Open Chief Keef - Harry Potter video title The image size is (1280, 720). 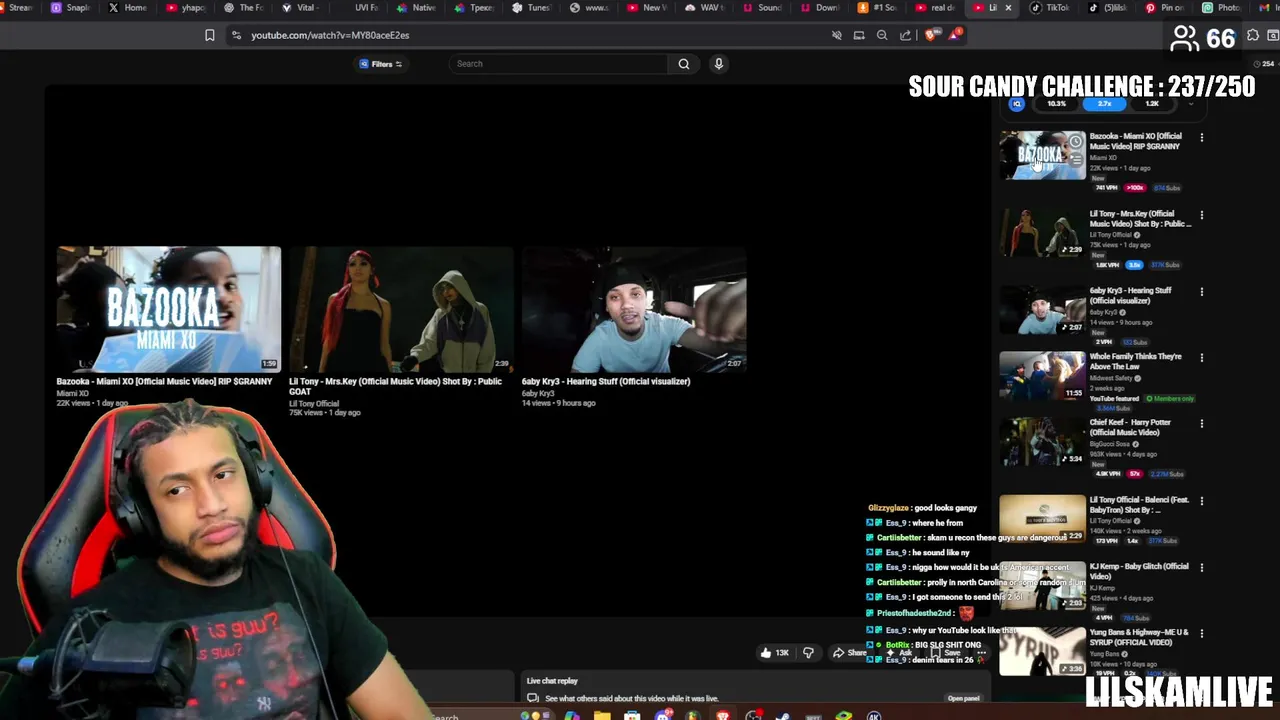(x=1130, y=427)
